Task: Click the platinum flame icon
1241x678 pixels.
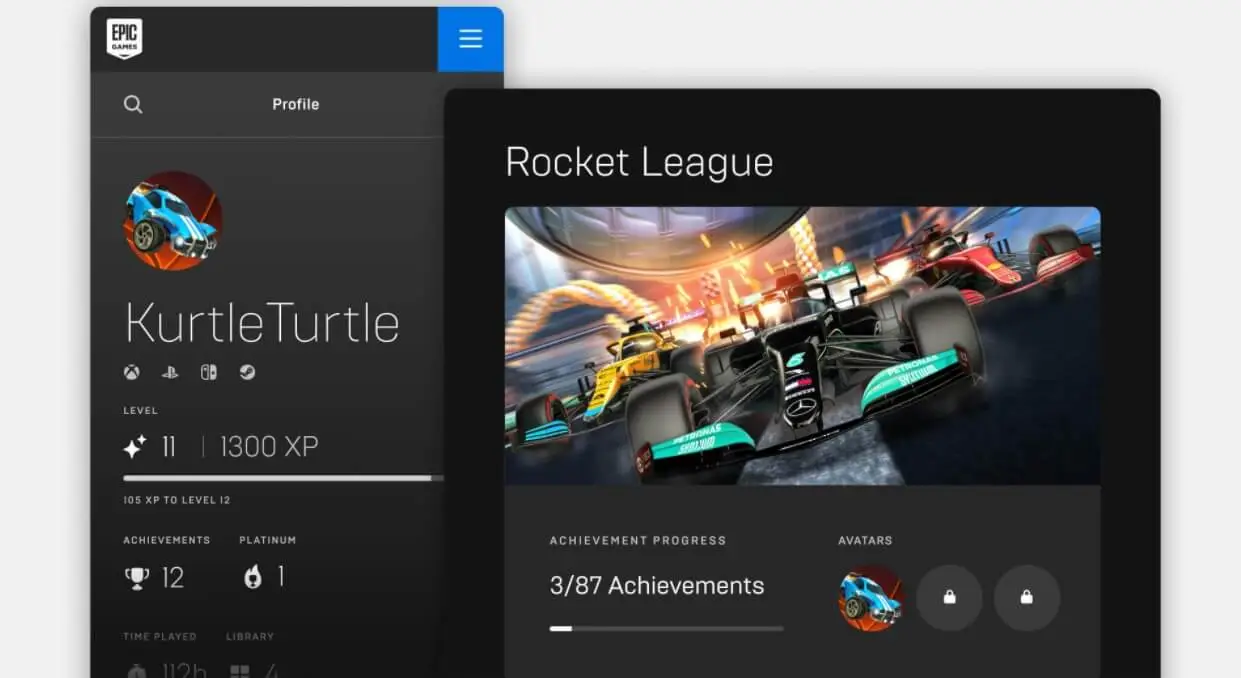Action: [253, 577]
